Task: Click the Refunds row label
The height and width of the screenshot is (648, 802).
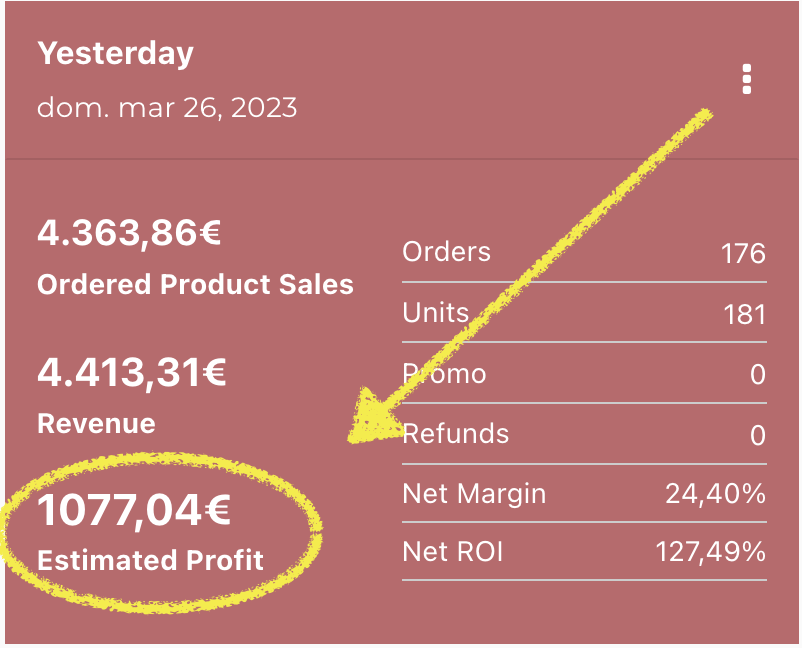Action: 456,434
